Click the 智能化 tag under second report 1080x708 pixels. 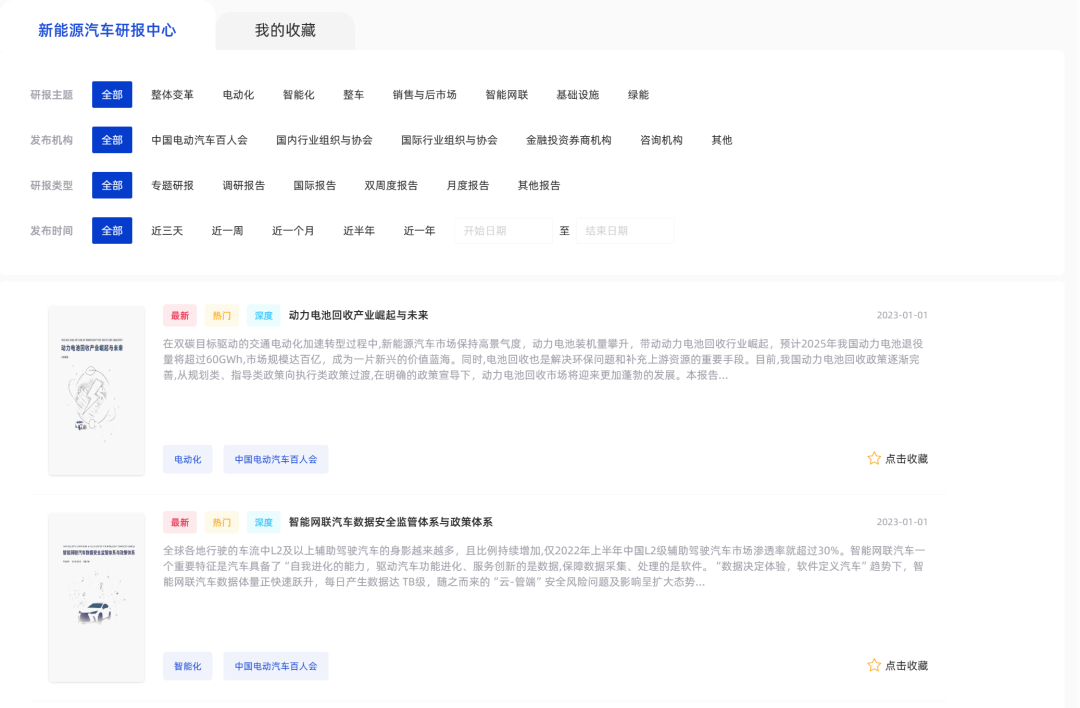click(188, 666)
